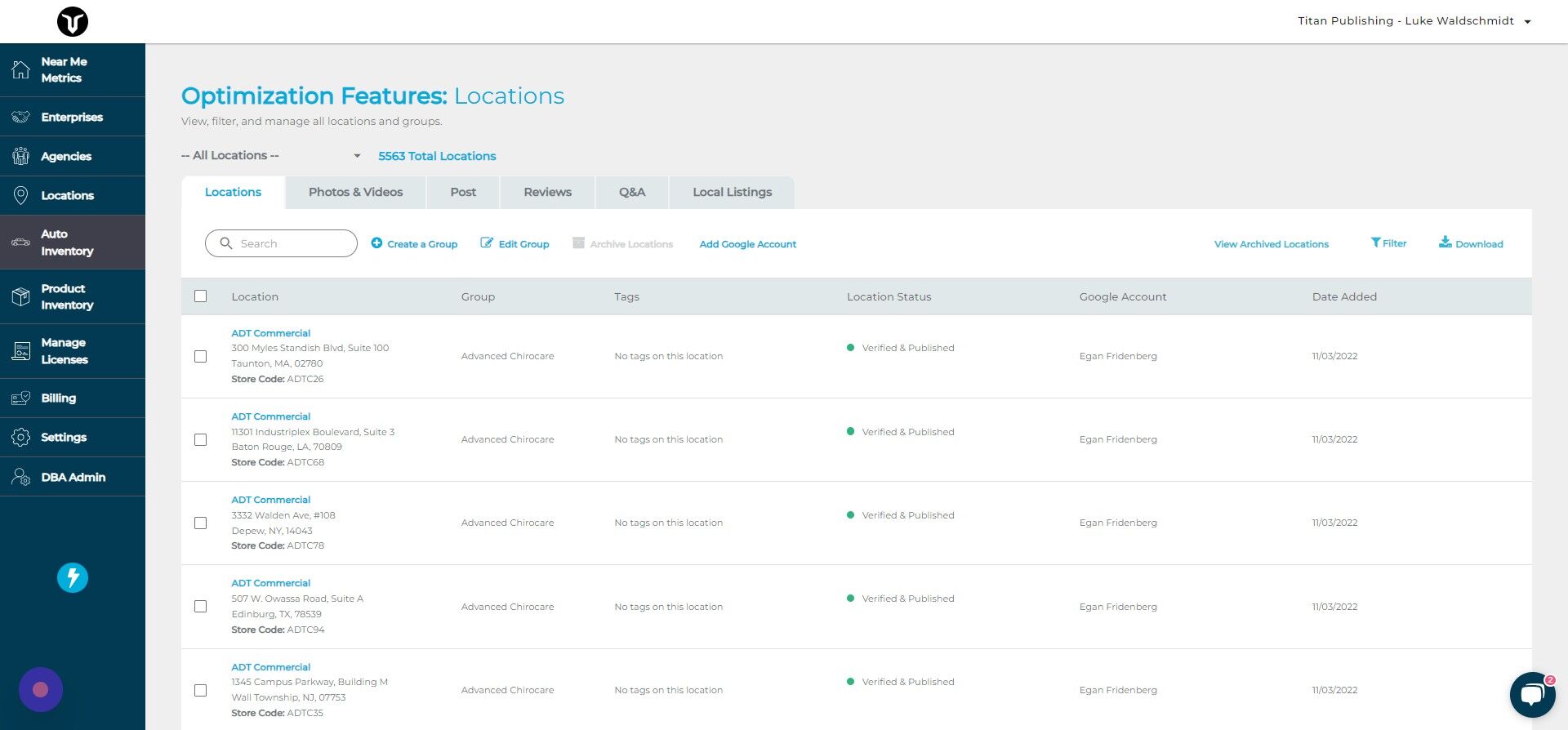Click the Locations pin icon in sidebar

pos(20,195)
